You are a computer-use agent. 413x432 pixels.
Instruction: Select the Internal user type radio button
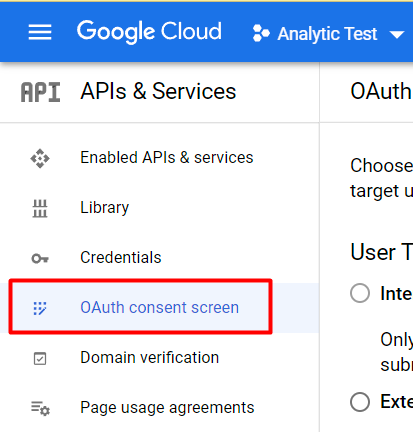point(360,293)
